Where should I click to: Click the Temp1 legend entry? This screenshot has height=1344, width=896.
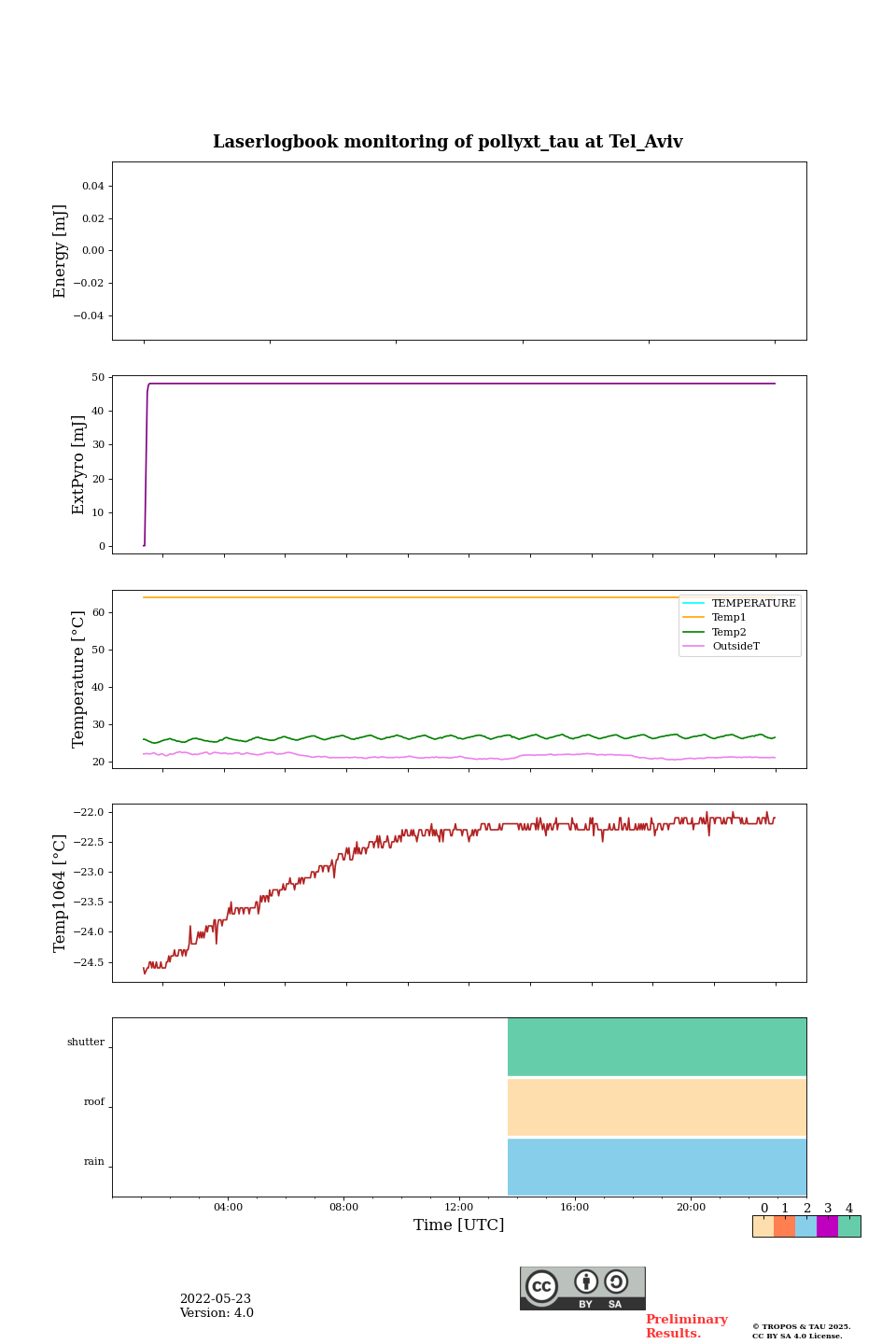tap(715, 618)
